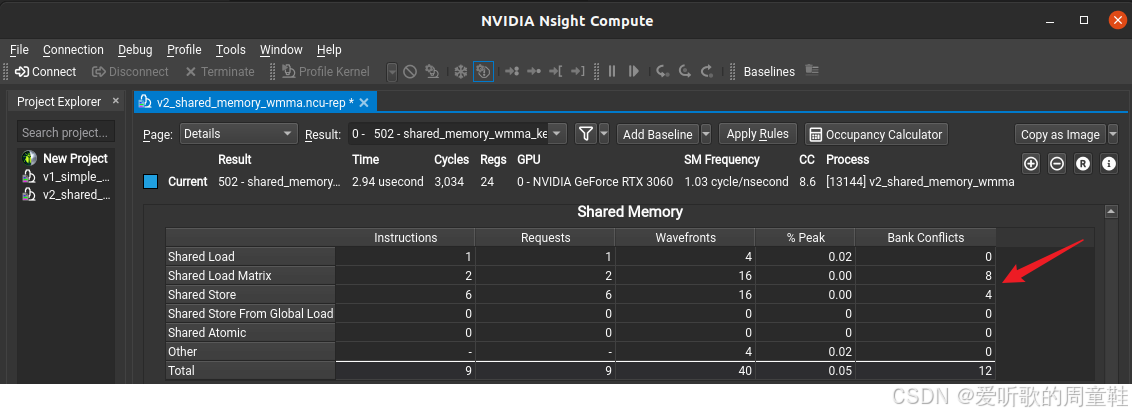Click the Pause icon in the toolbar
This screenshot has width=1132, height=416.
612,72
